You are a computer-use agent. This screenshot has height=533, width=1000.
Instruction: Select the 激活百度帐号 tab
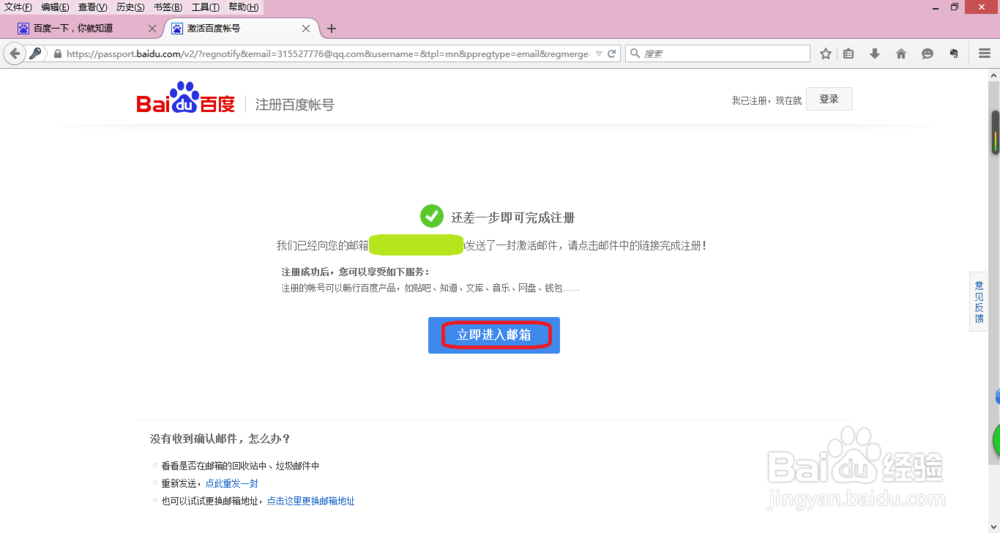[x=242, y=29]
